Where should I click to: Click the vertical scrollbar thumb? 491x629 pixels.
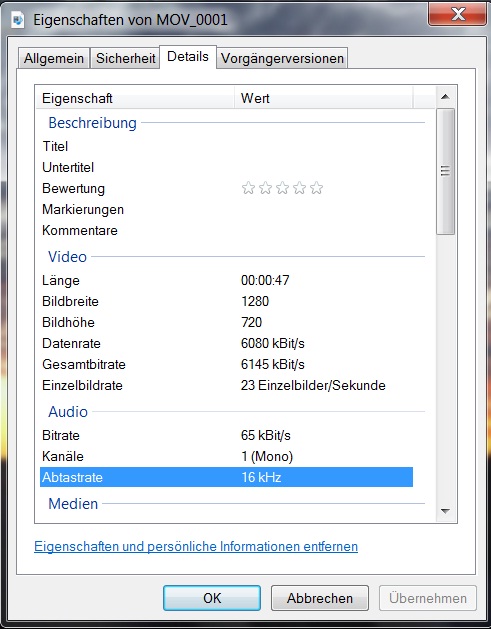(x=445, y=171)
